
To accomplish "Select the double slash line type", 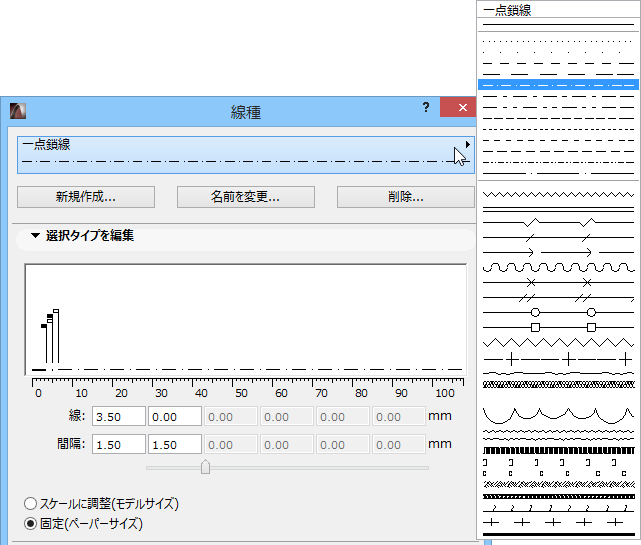I will click(558, 298).
